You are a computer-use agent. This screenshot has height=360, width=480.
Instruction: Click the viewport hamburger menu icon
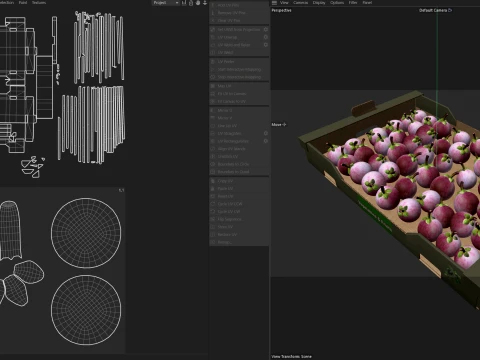pyautogui.click(x=274, y=3)
